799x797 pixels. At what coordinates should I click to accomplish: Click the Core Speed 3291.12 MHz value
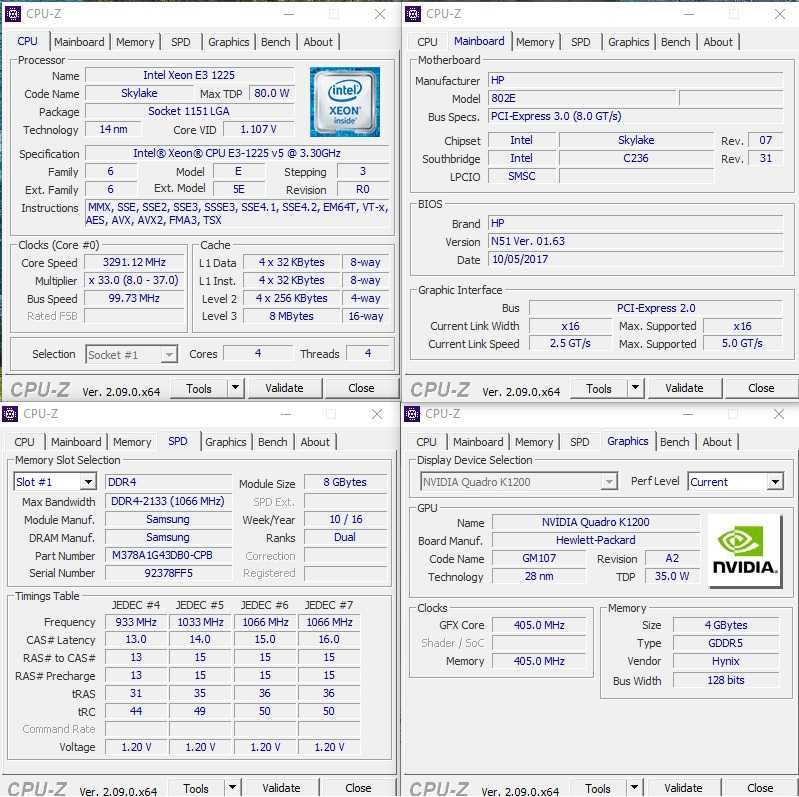pyautogui.click(x=135, y=262)
